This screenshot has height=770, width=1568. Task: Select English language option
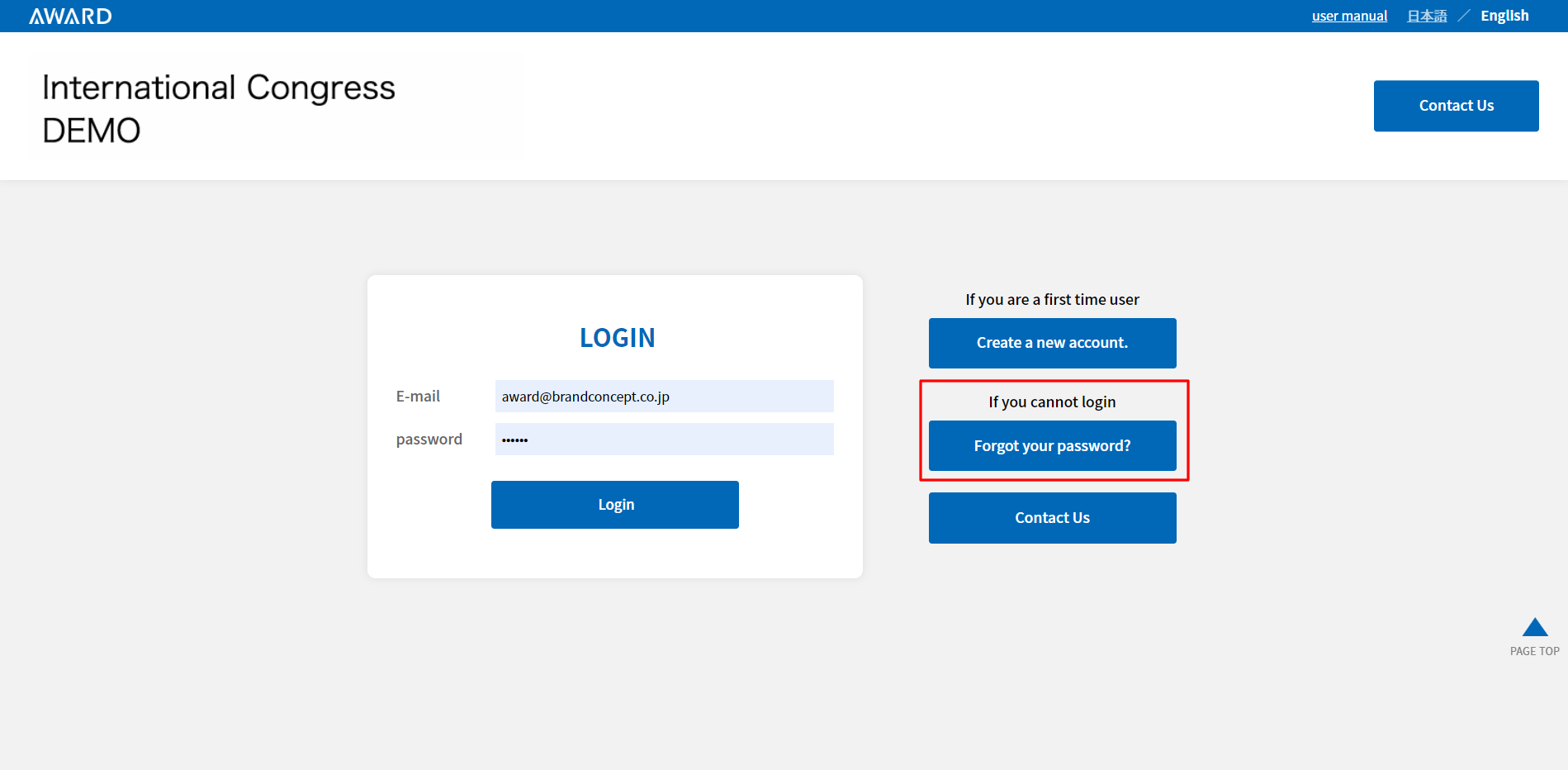[x=1504, y=16]
